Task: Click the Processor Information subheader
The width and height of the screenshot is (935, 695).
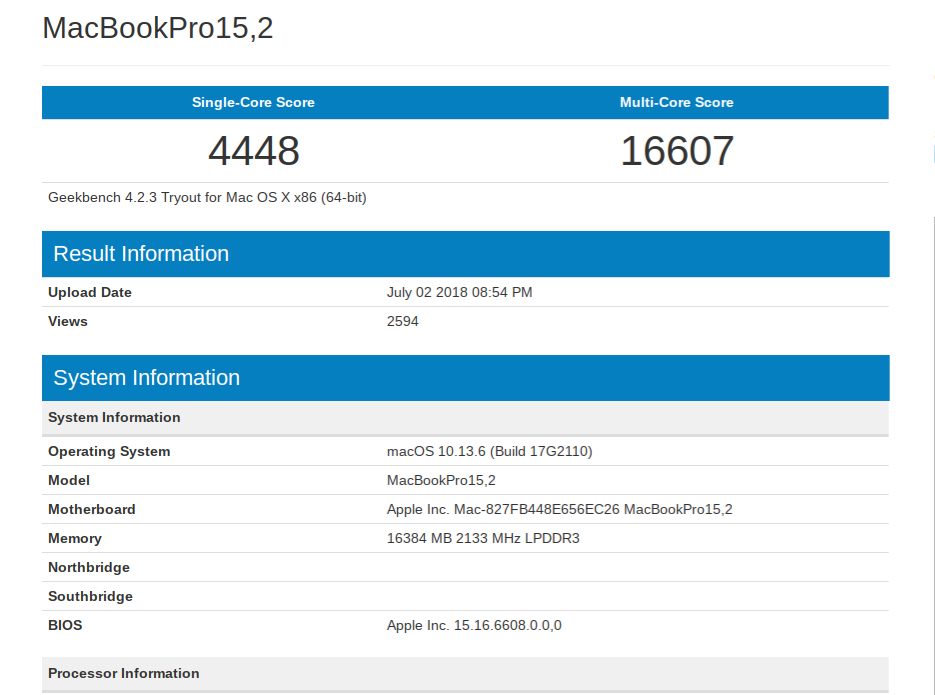Action: pyautogui.click(x=466, y=674)
